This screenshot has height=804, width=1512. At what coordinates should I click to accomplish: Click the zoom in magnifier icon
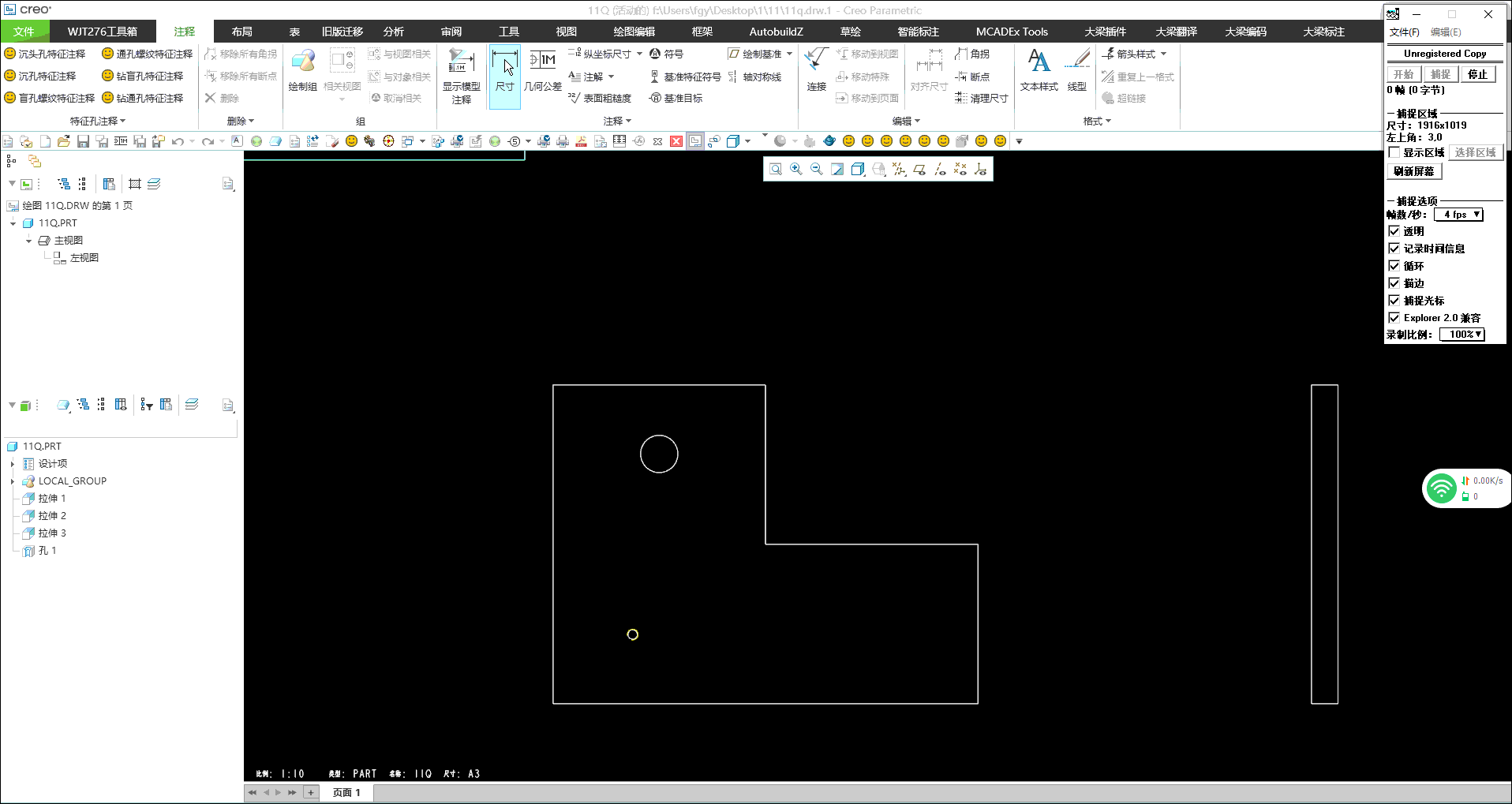click(796, 169)
